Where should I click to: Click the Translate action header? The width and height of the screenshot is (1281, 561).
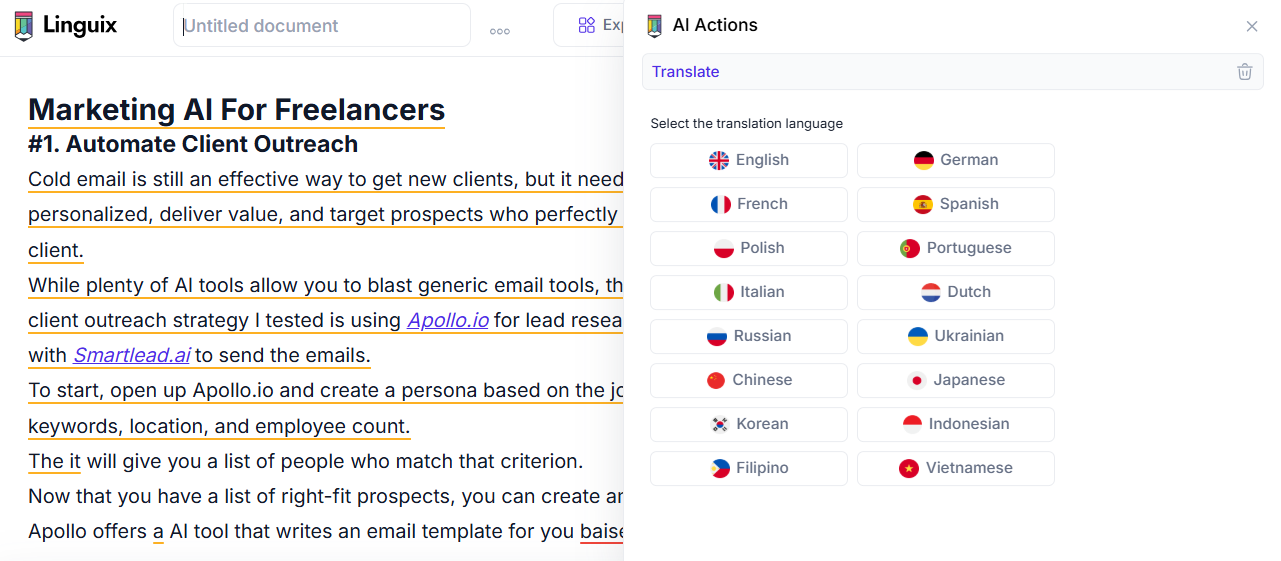(686, 72)
